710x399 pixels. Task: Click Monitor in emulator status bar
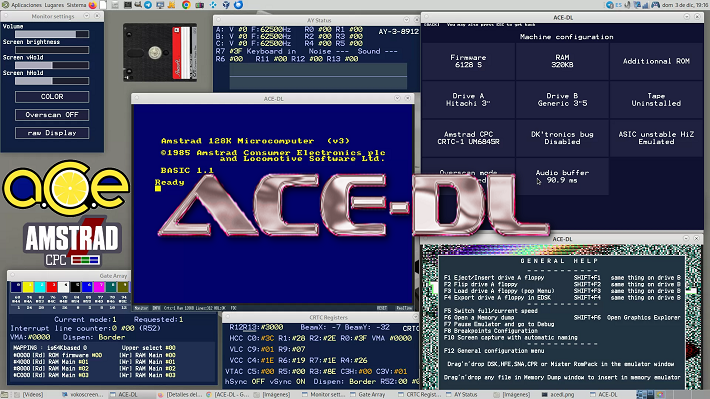(x=141, y=308)
